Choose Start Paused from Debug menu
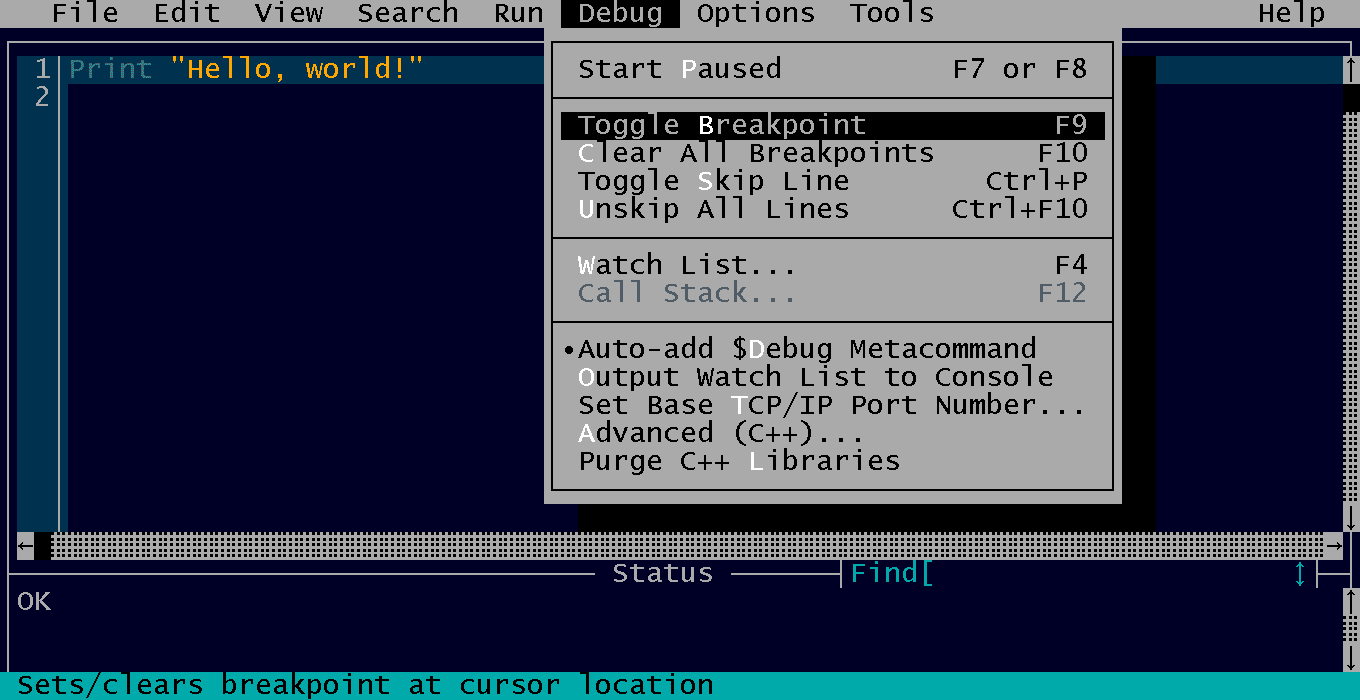Viewport: 1360px width, 700px height. tap(832, 69)
